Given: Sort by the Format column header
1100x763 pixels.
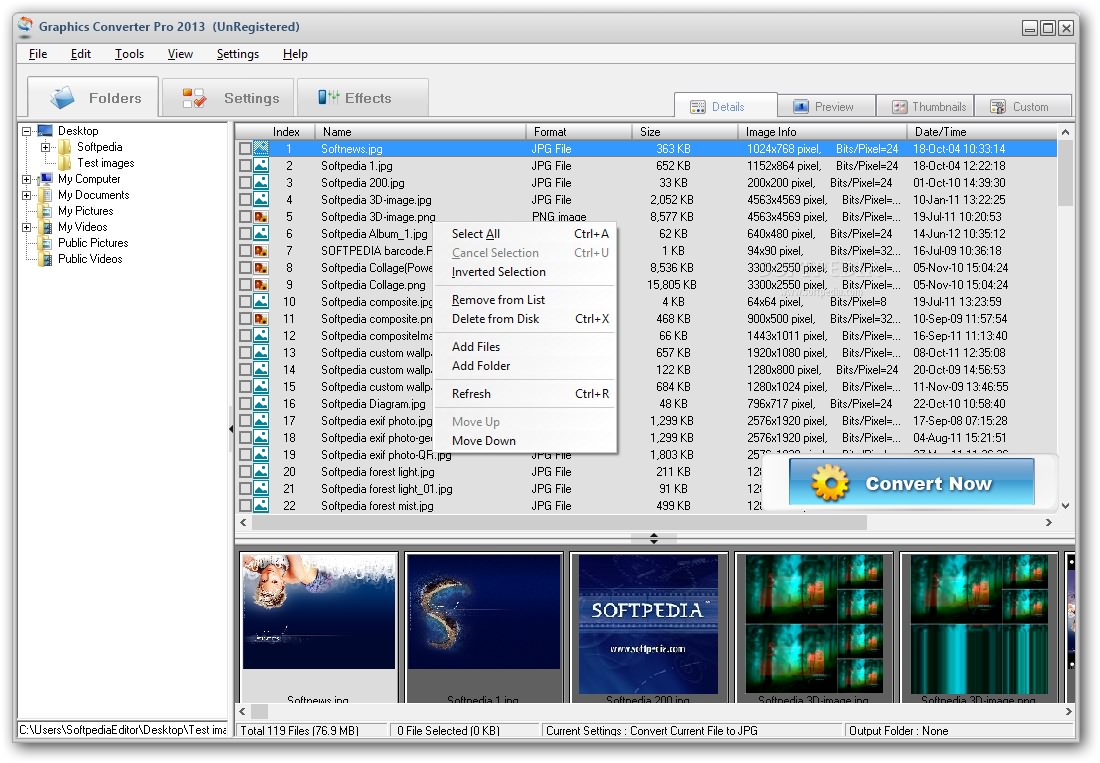Looking at the screenshot, I should 579,132.
